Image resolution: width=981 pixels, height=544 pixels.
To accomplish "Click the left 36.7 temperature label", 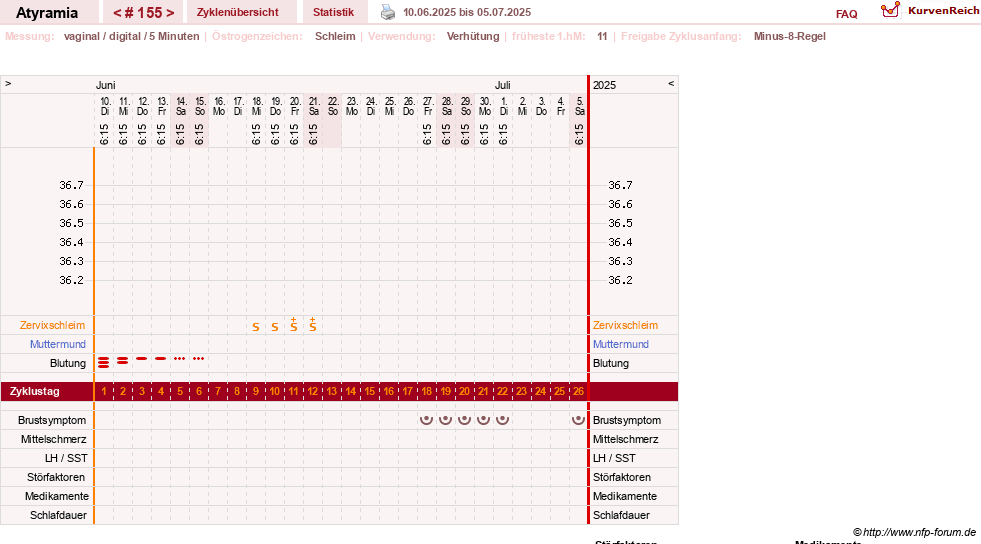I will pos(71,185).
